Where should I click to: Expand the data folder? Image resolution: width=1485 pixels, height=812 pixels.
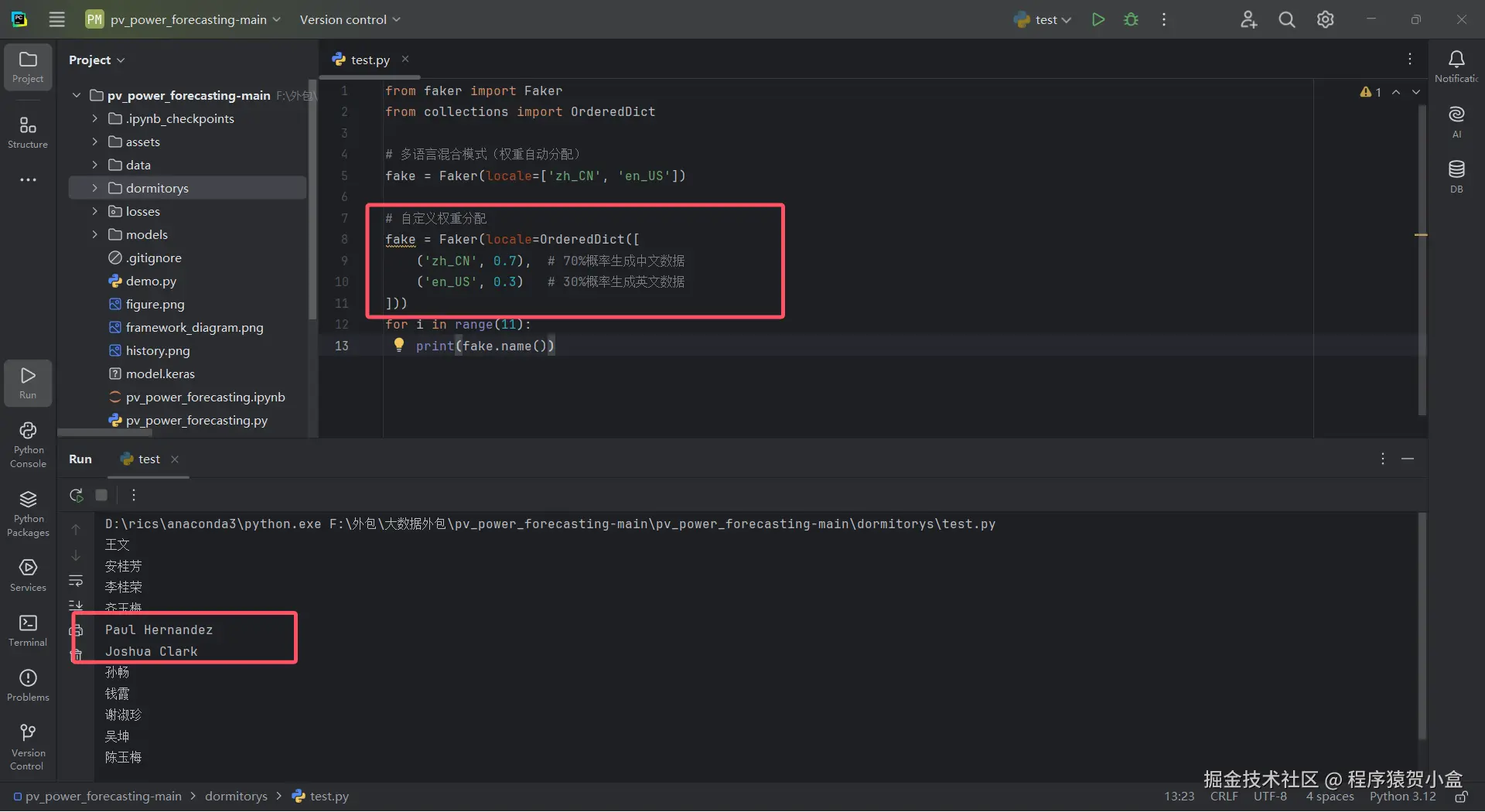pyautogui.click(x=94, y=165)
